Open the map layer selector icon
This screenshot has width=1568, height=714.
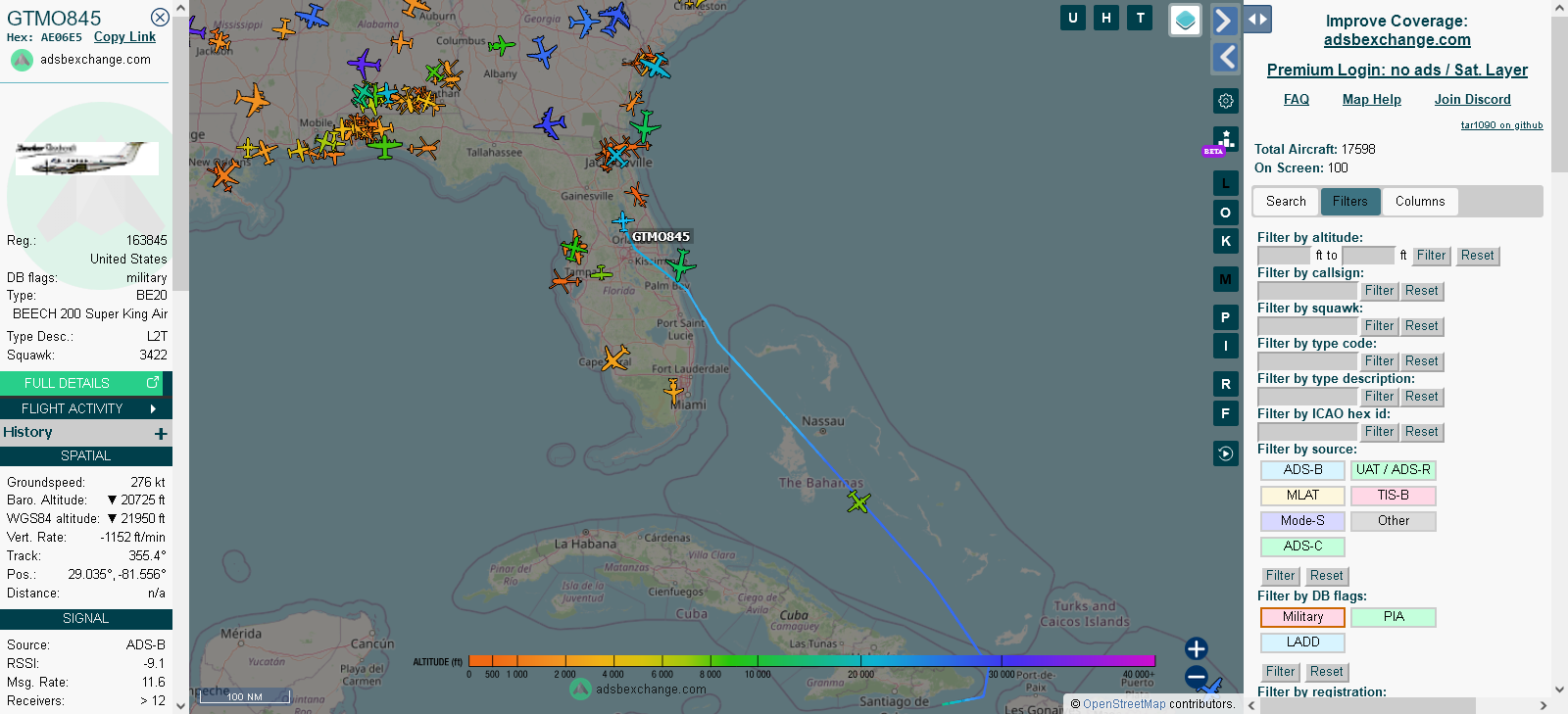coord(1186,20)
